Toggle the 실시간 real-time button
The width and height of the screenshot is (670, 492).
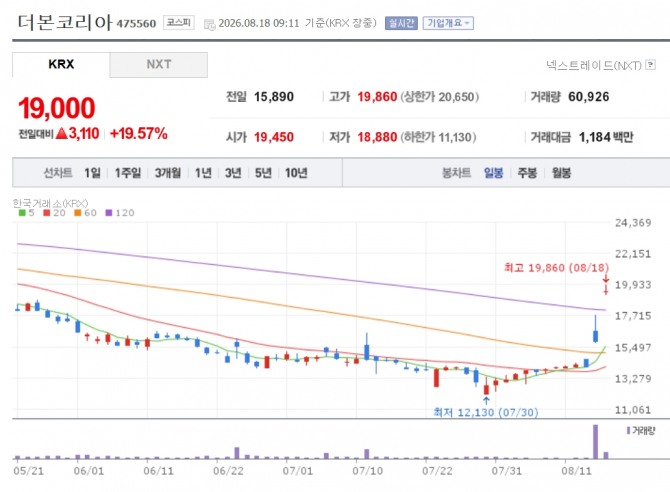[401, 23]
